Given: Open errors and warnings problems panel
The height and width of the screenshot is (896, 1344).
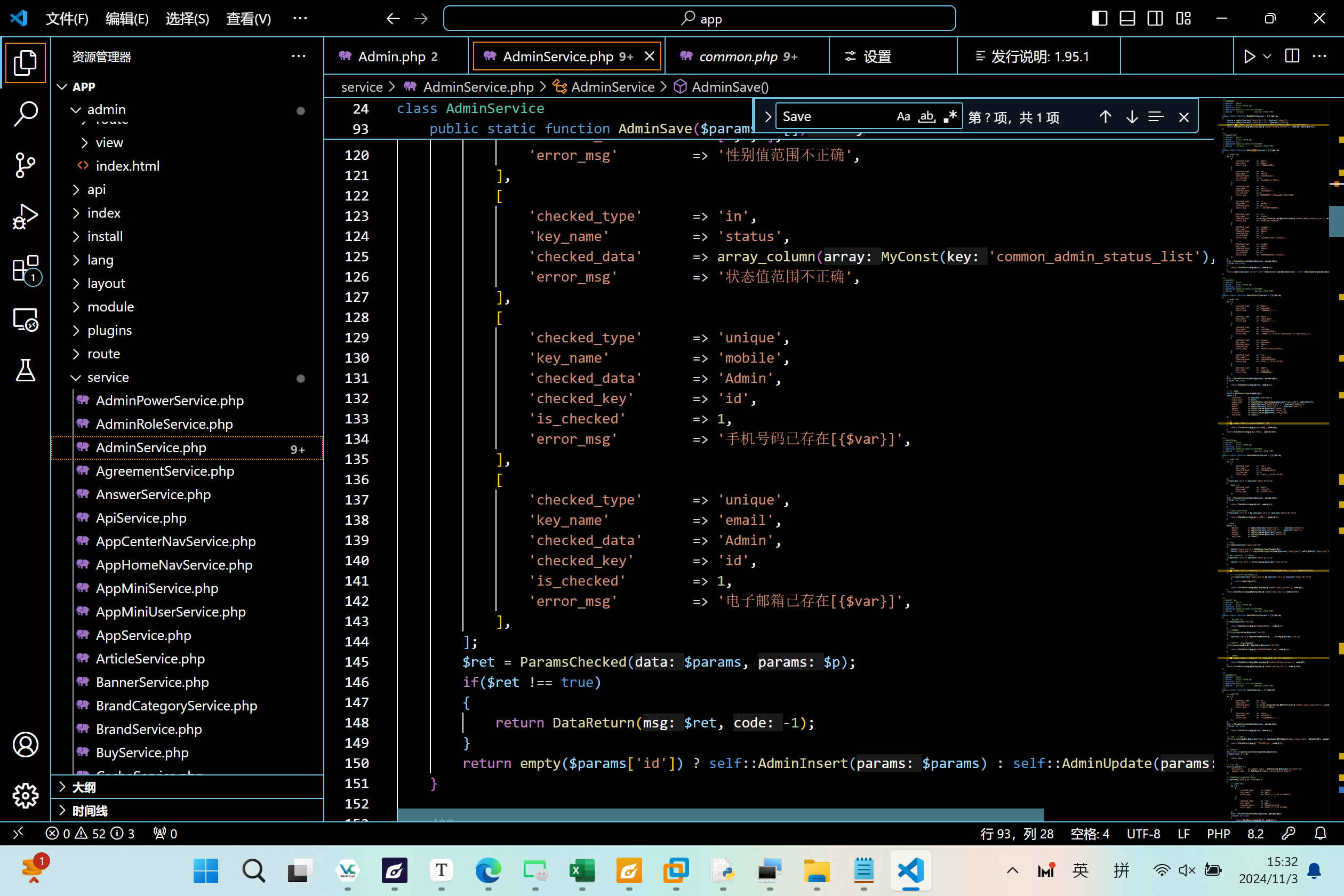Looking at the screenshot, I should coord(90,834).
